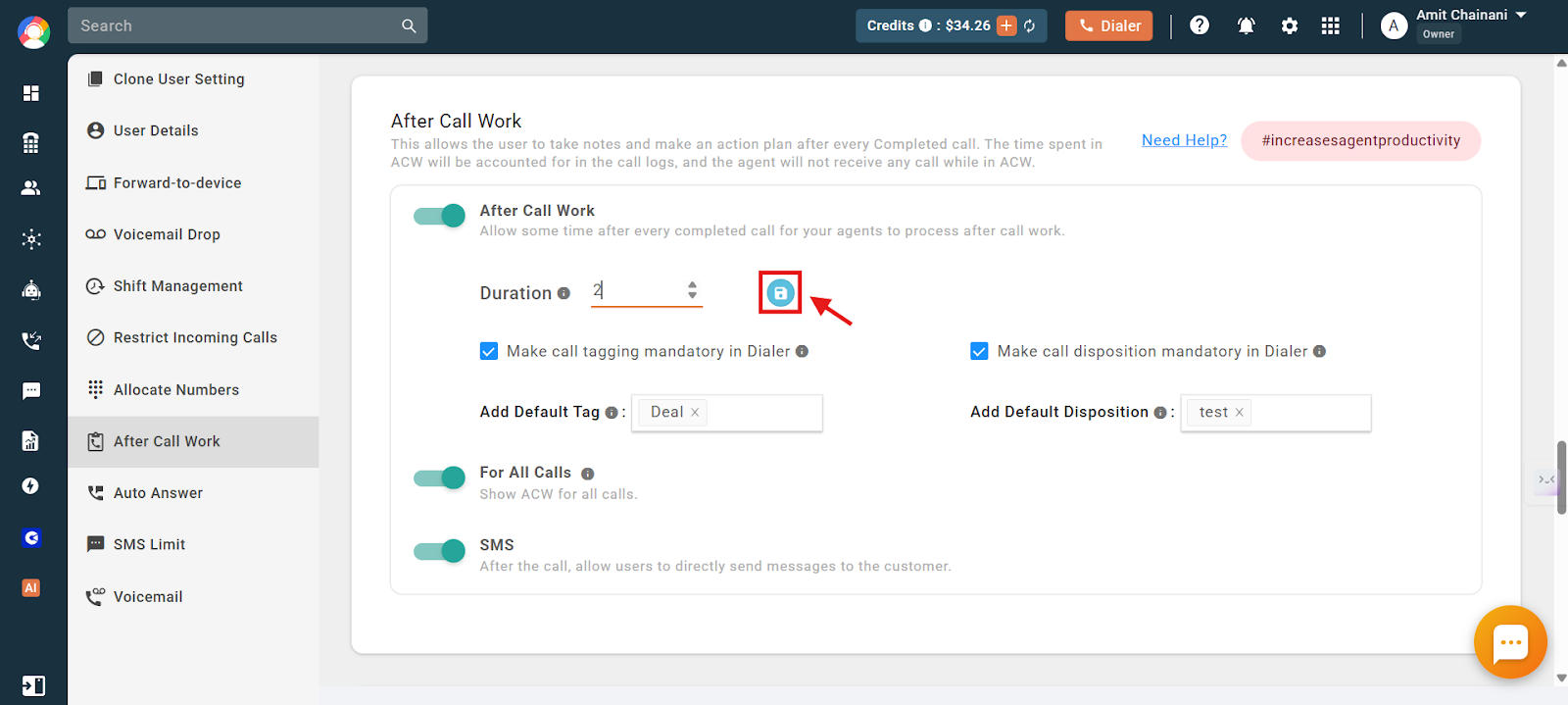Open the live chat support widget

point(1510,643)
